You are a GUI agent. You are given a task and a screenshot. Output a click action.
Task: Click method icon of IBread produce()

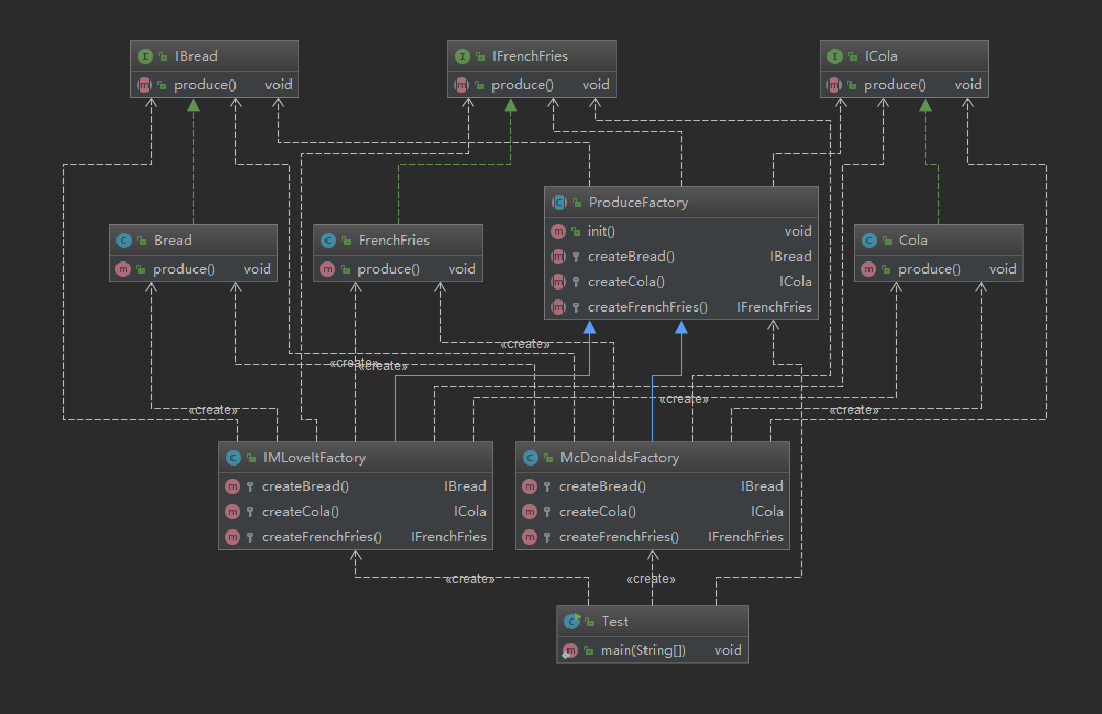[x=145, y=85]
